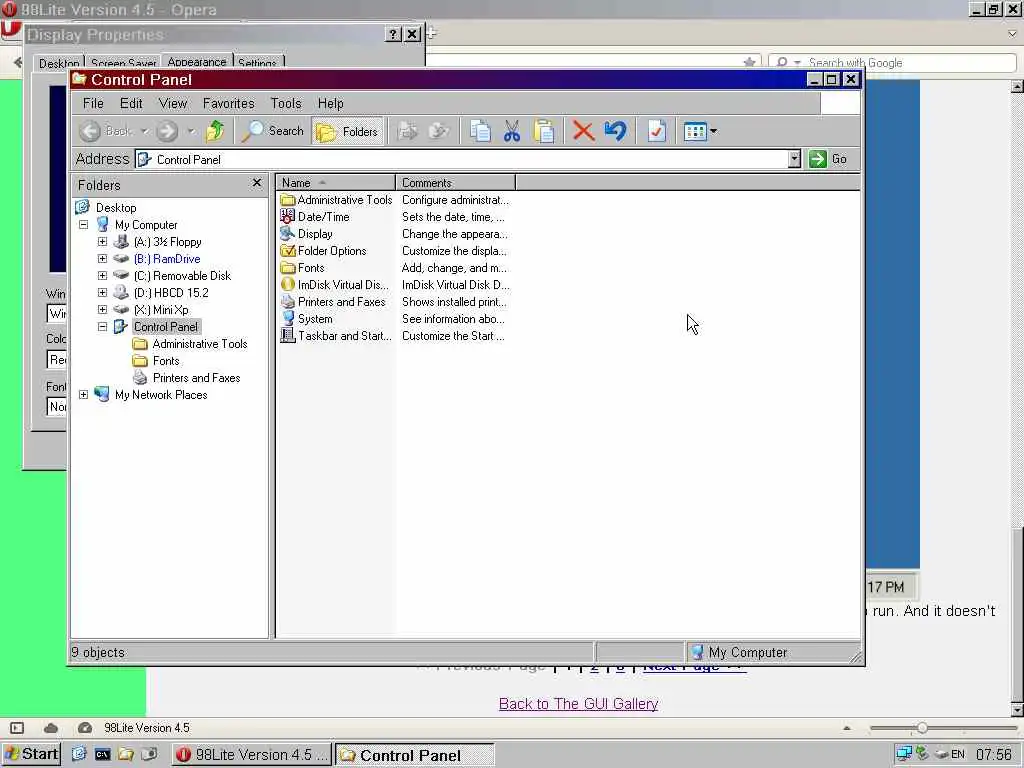1024x768 pixels.
Task: Click the Start button
Action: pos(31,754)
